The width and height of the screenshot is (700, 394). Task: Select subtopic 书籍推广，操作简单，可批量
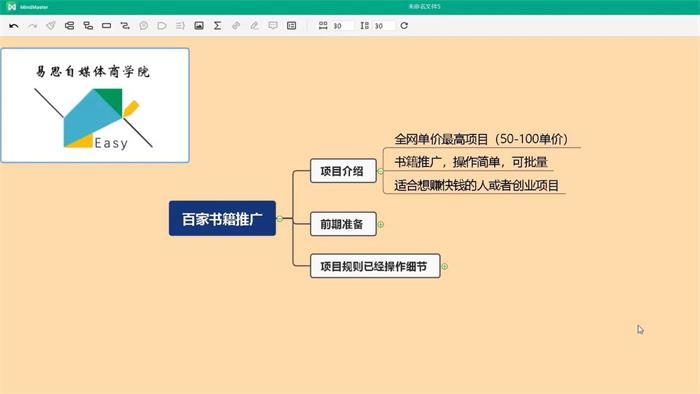coord(471,162)
